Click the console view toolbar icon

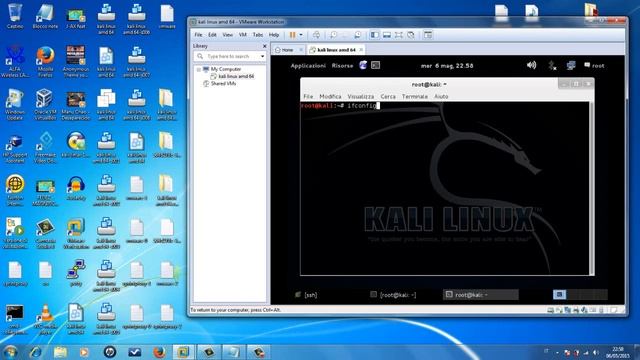[x=428, y=35]
